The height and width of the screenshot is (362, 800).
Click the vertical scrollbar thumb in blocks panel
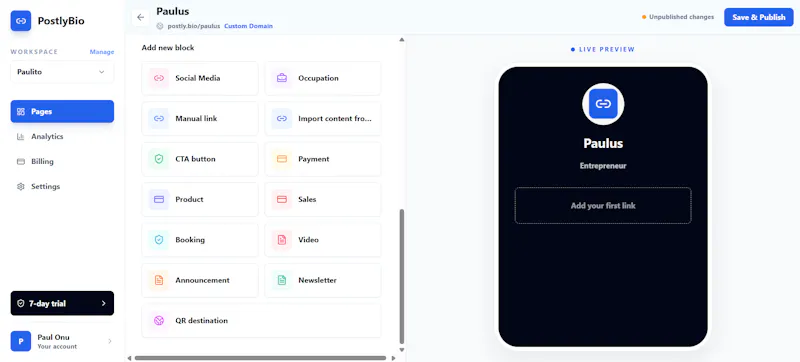[402, 276]
